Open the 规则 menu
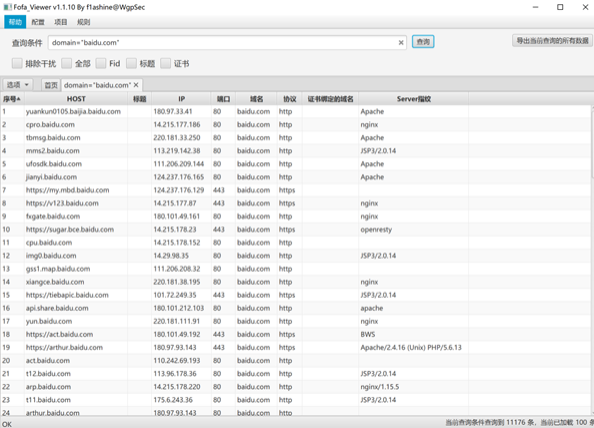Image resolution: width=594 pixels, height=428 pixels. pyautogui.click(x=83, y=22)
